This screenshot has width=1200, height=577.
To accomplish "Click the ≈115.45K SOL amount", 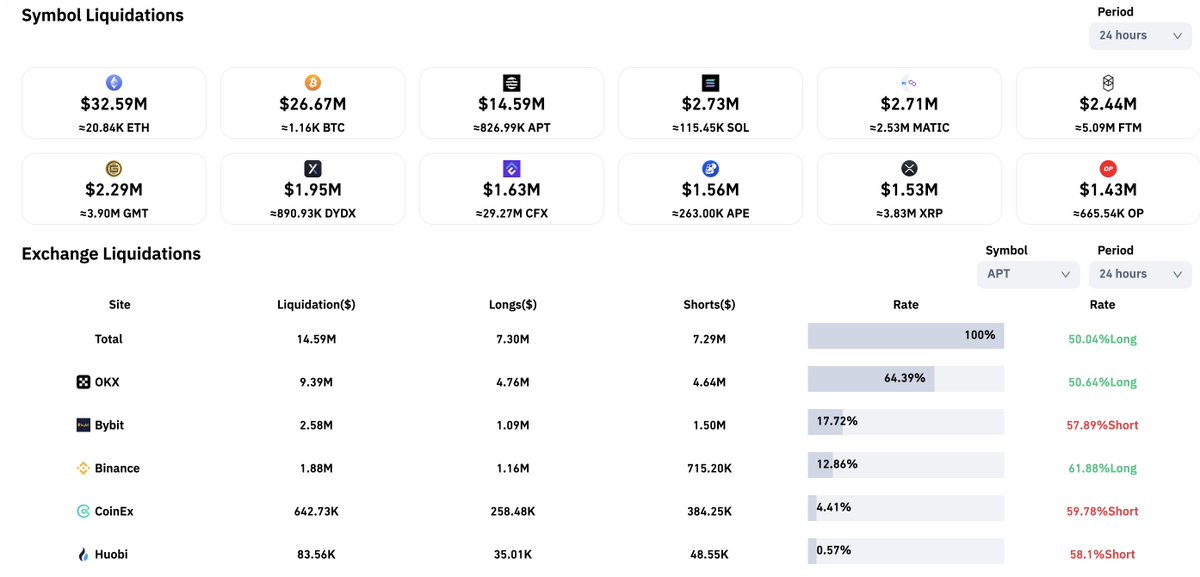I will tap(711, 128).
